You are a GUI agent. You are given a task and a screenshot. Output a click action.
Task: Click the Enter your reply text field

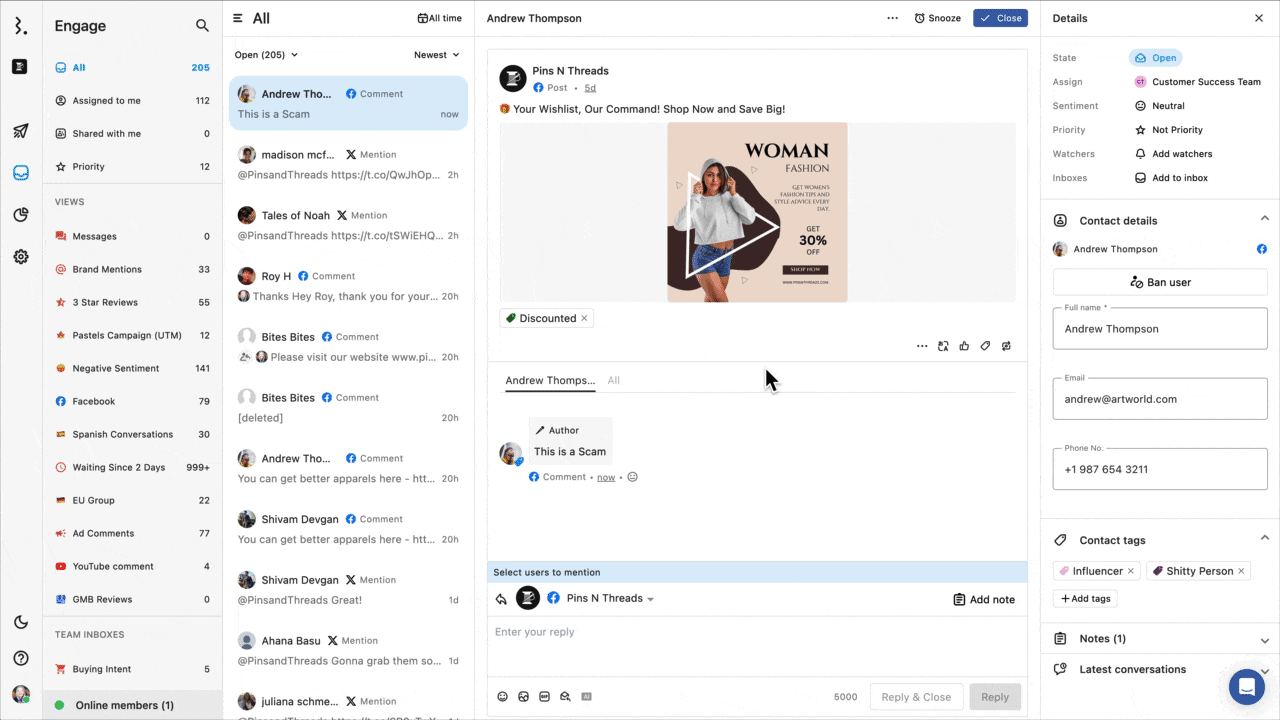[757, 632]
